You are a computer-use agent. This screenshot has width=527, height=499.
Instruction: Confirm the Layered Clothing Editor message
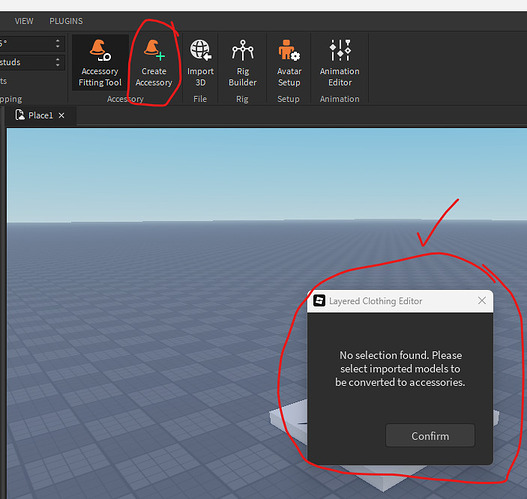pos(430,436)
